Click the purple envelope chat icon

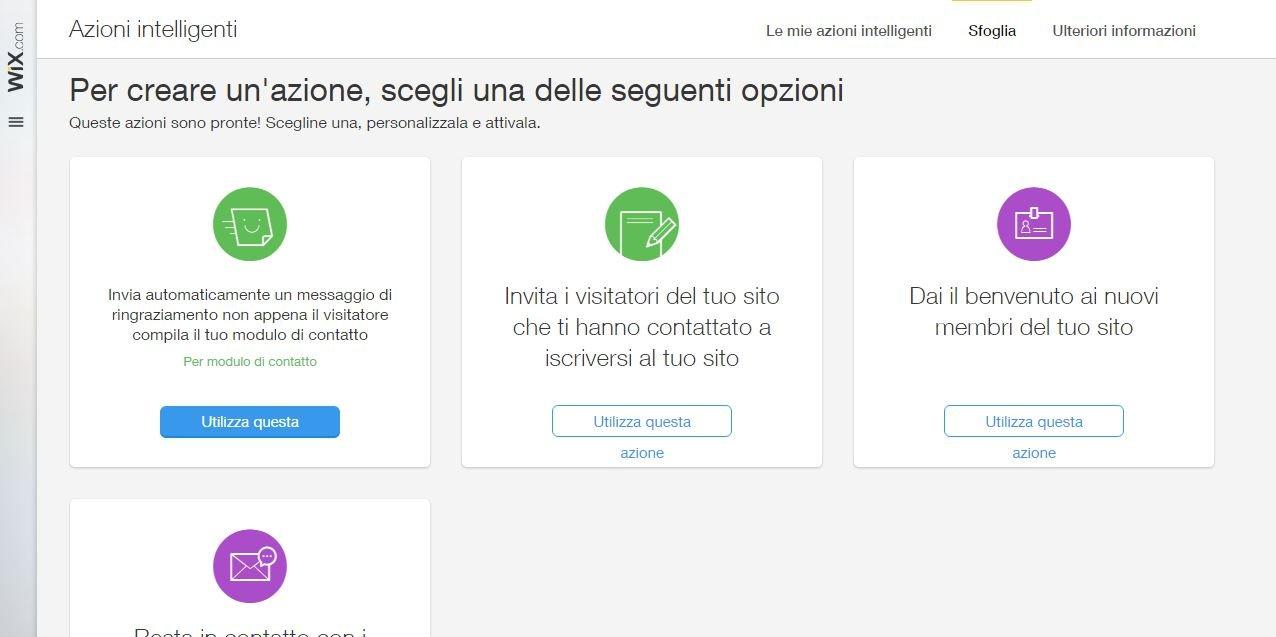[x=250, y=566]
